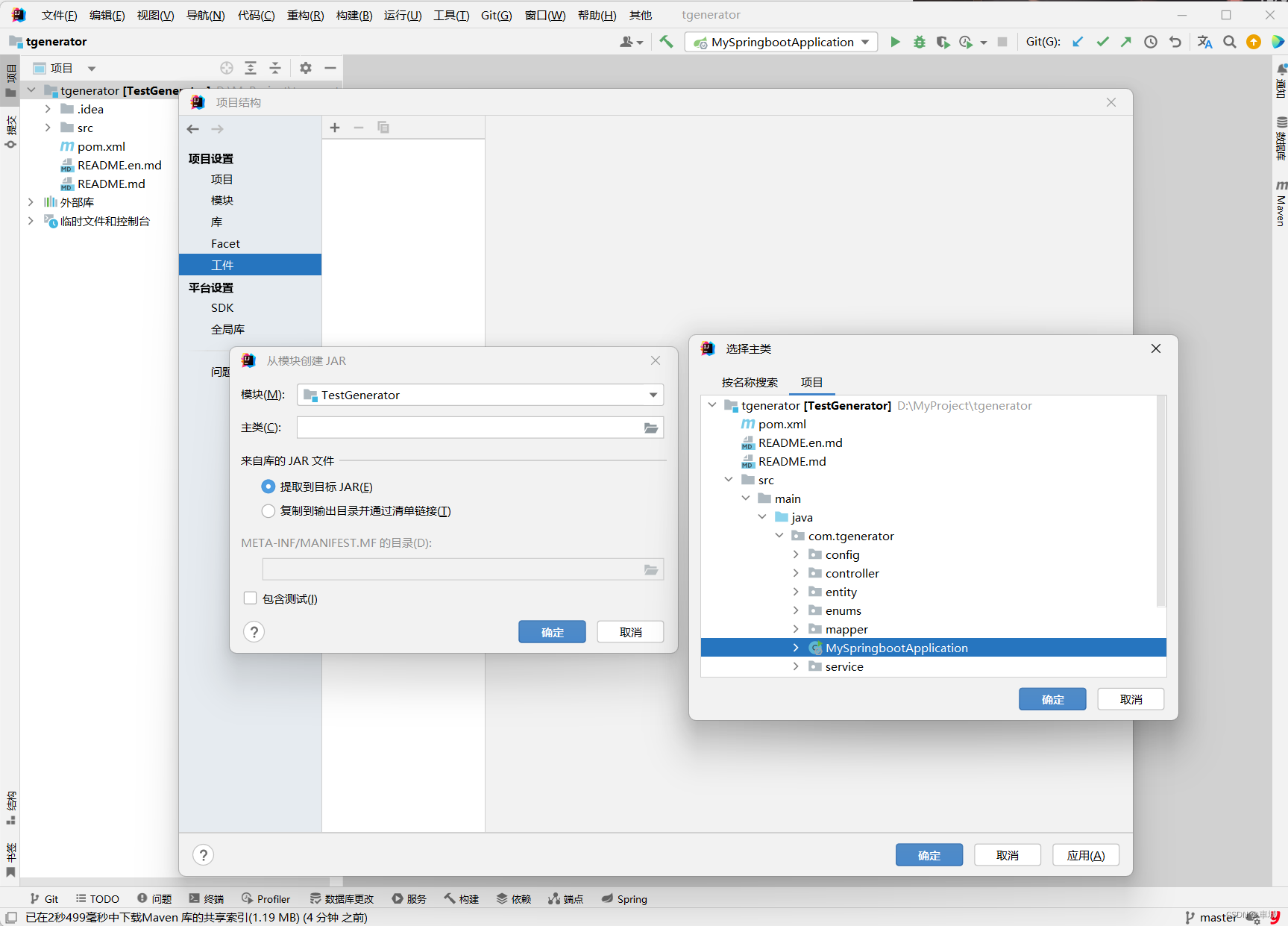This screenshot has width=1288, height=926.
Task: Open the Spring tool window tab
Action: coord(624,898)
